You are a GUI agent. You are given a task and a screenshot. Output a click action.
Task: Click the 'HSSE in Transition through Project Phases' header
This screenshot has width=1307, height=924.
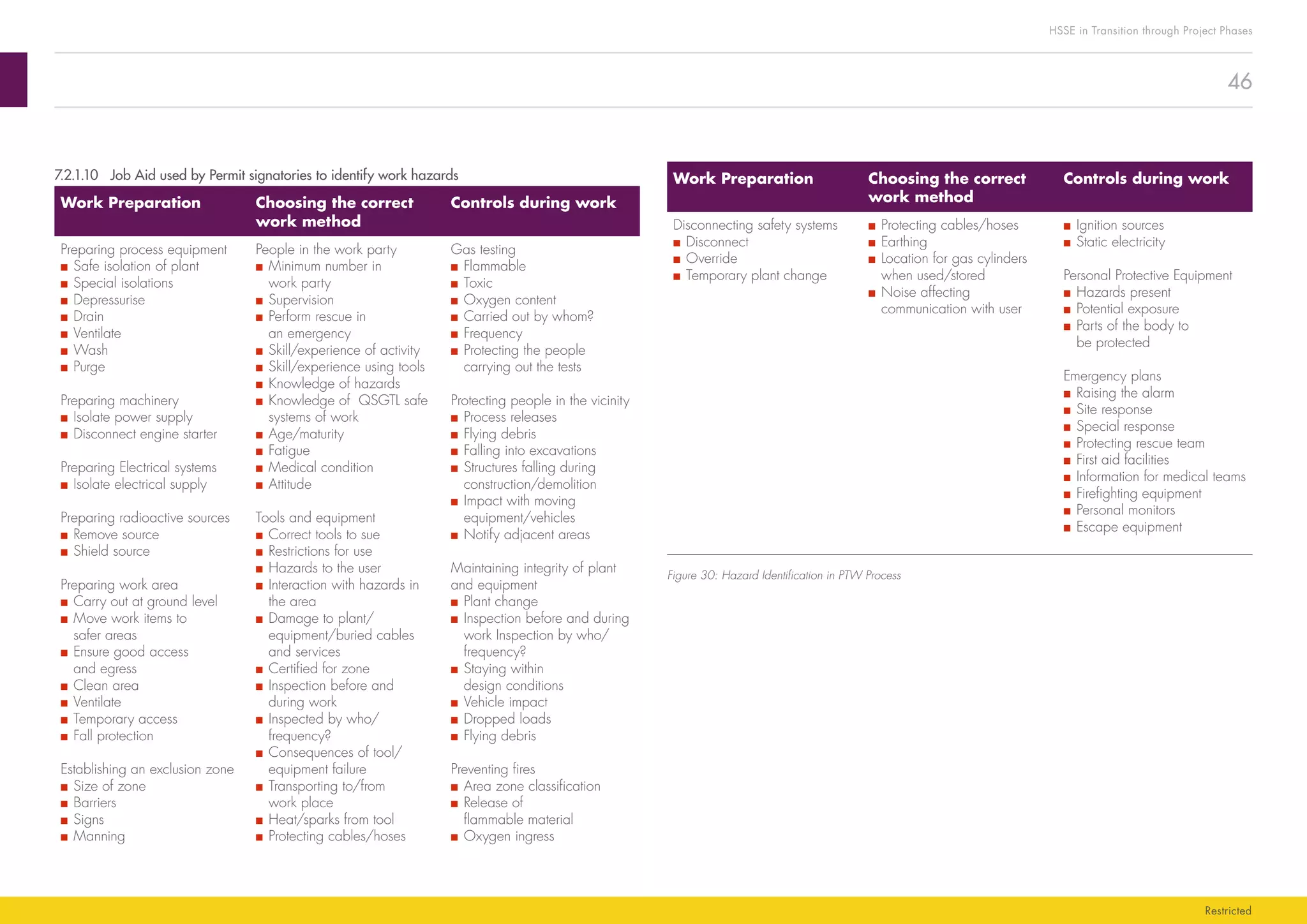pos(1150,31)
